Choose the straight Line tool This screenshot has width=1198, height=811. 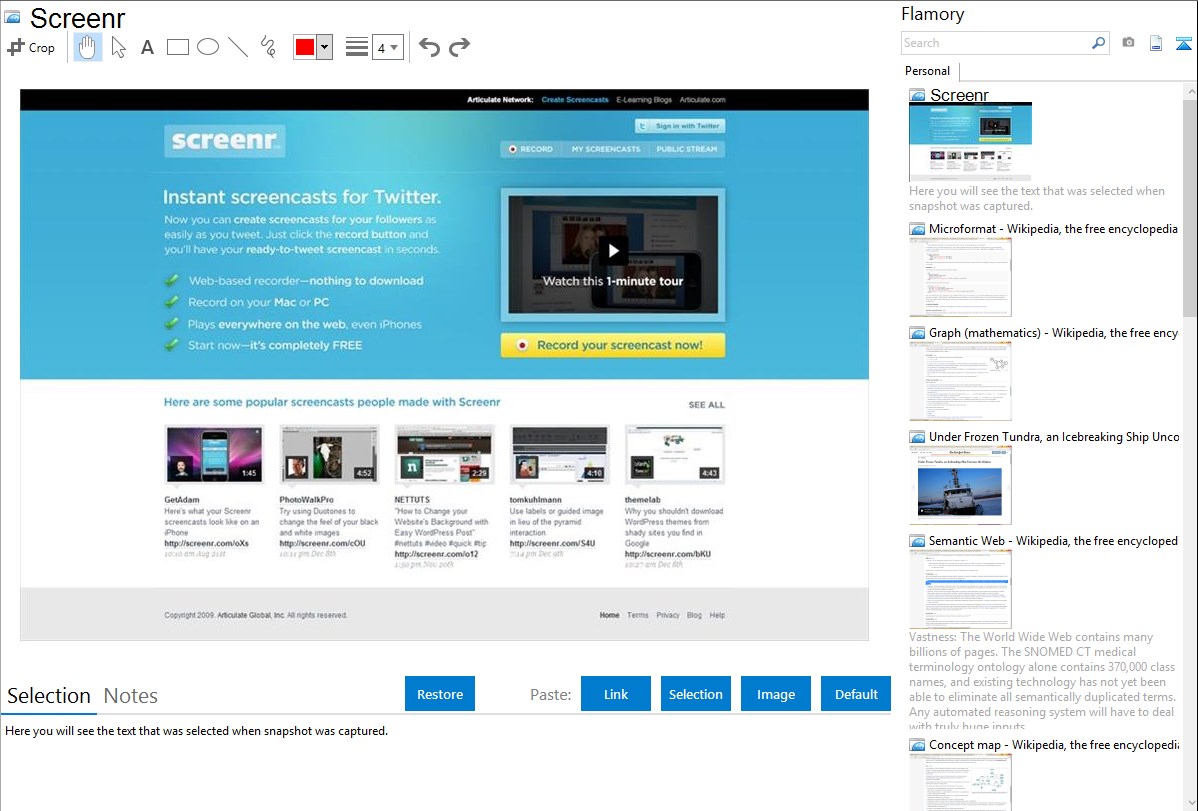(x=238, y=47)
